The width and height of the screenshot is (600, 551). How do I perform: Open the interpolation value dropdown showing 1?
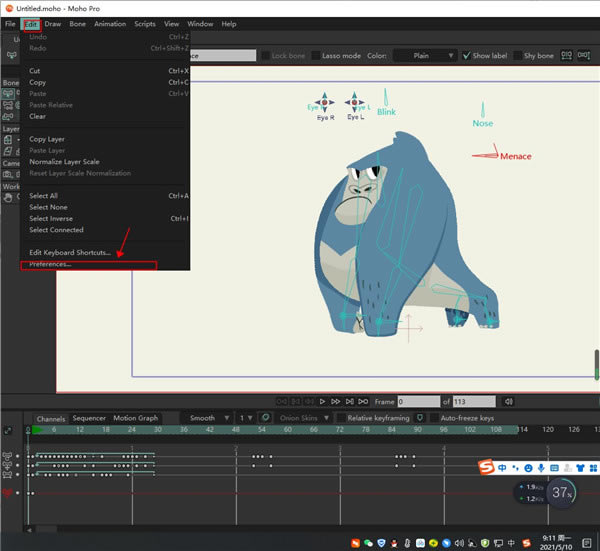[245, 418]
